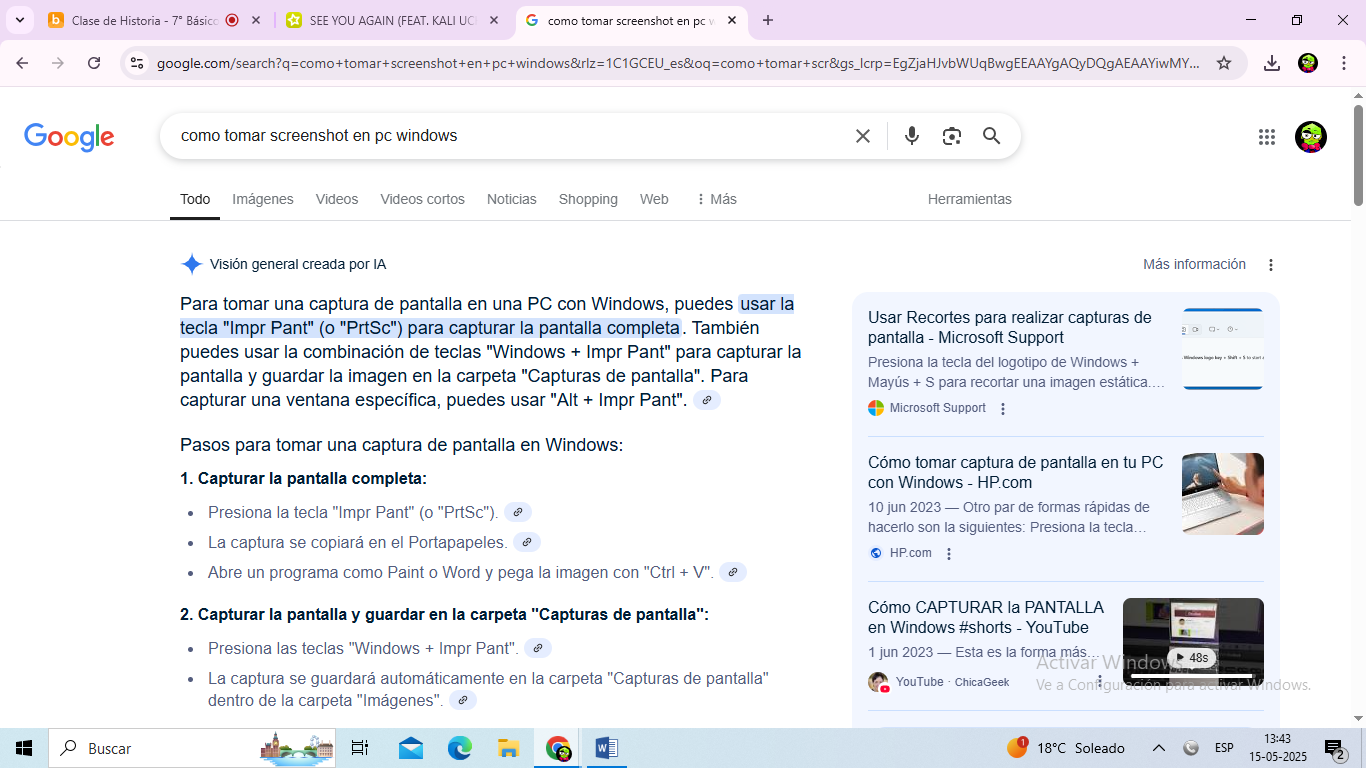Open more options for Microsoft Support result
1366x768 pixels.
pyautogui.click(x=1003, y=408)
